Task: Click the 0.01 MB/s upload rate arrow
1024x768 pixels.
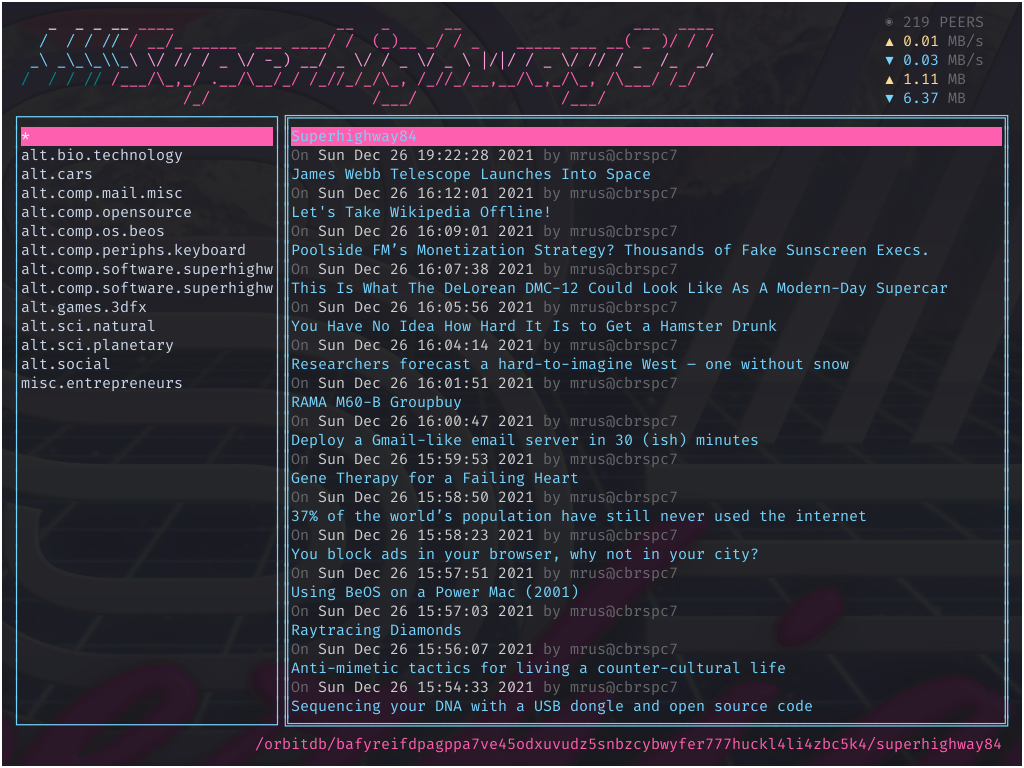Action: (889, 41)
